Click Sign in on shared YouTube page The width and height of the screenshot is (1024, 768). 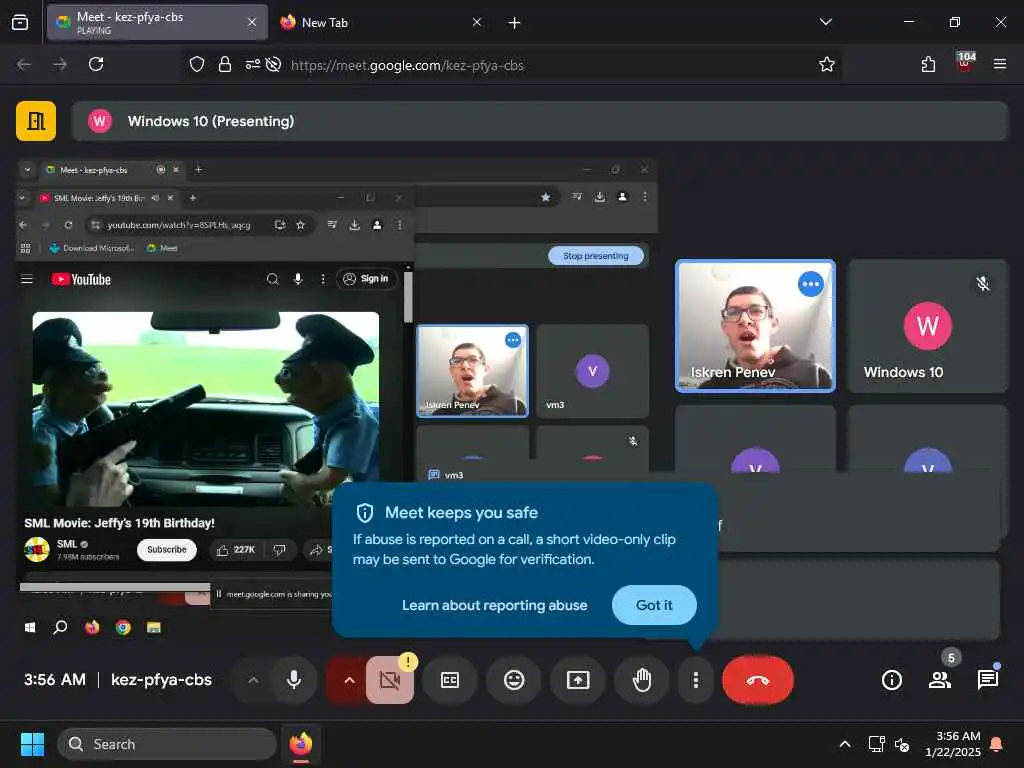point(366,279)
